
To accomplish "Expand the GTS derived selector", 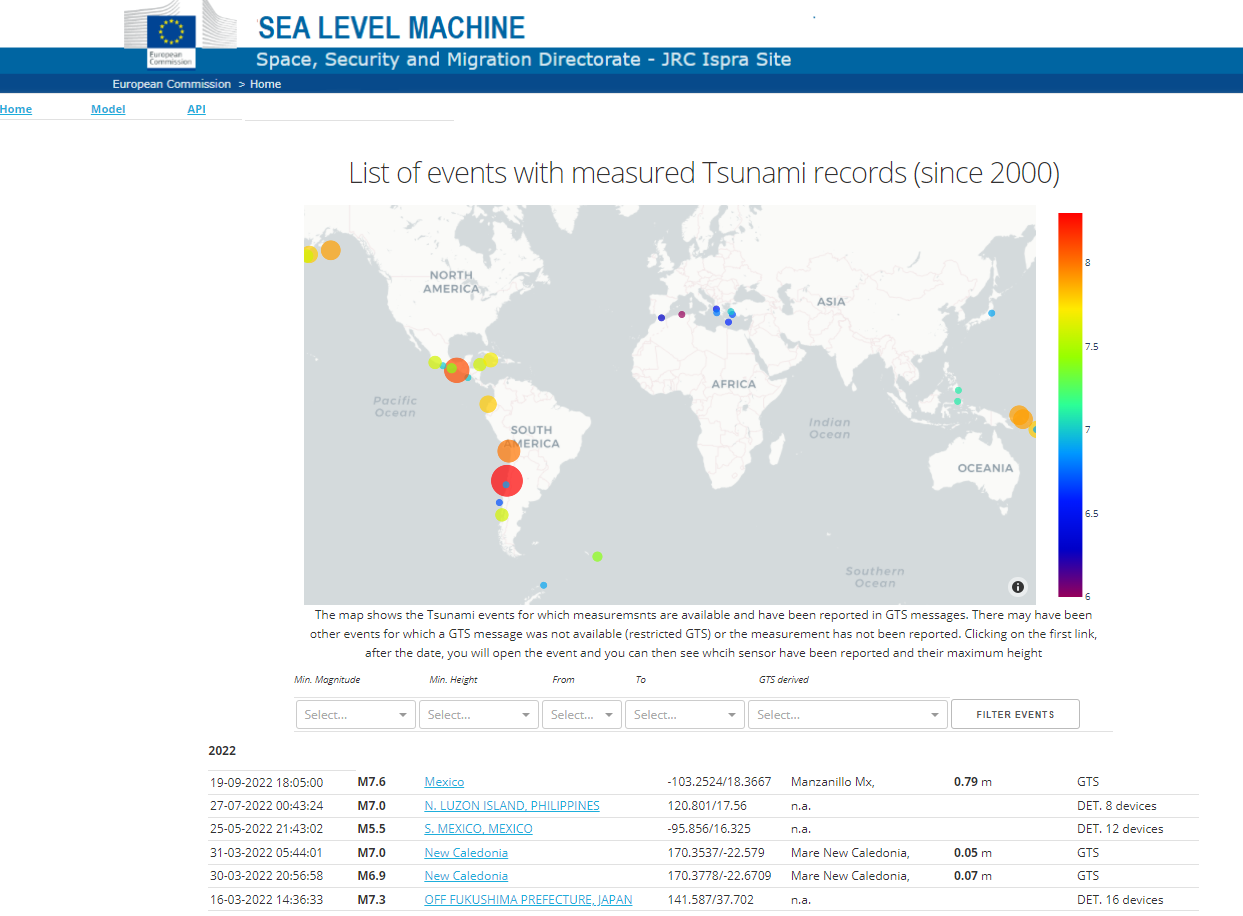I will coord(847,714).
